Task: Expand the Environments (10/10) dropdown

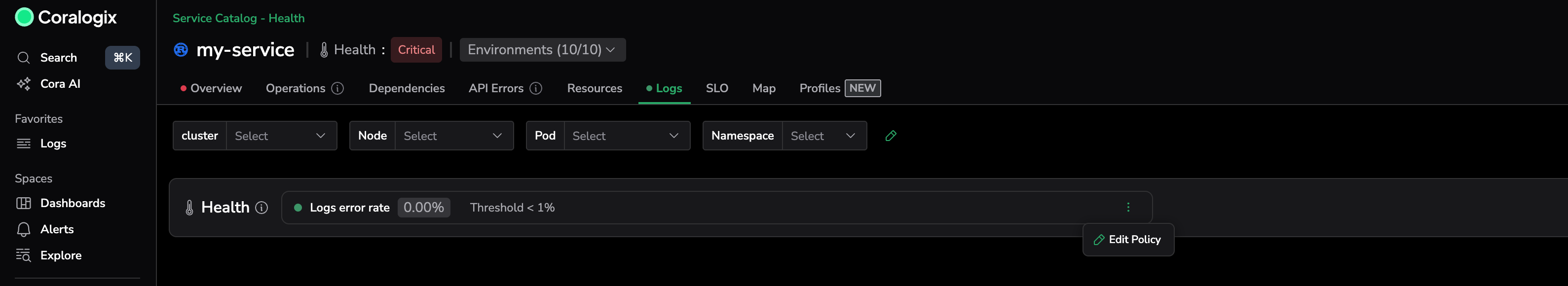Action: click(x=542, y=50)
